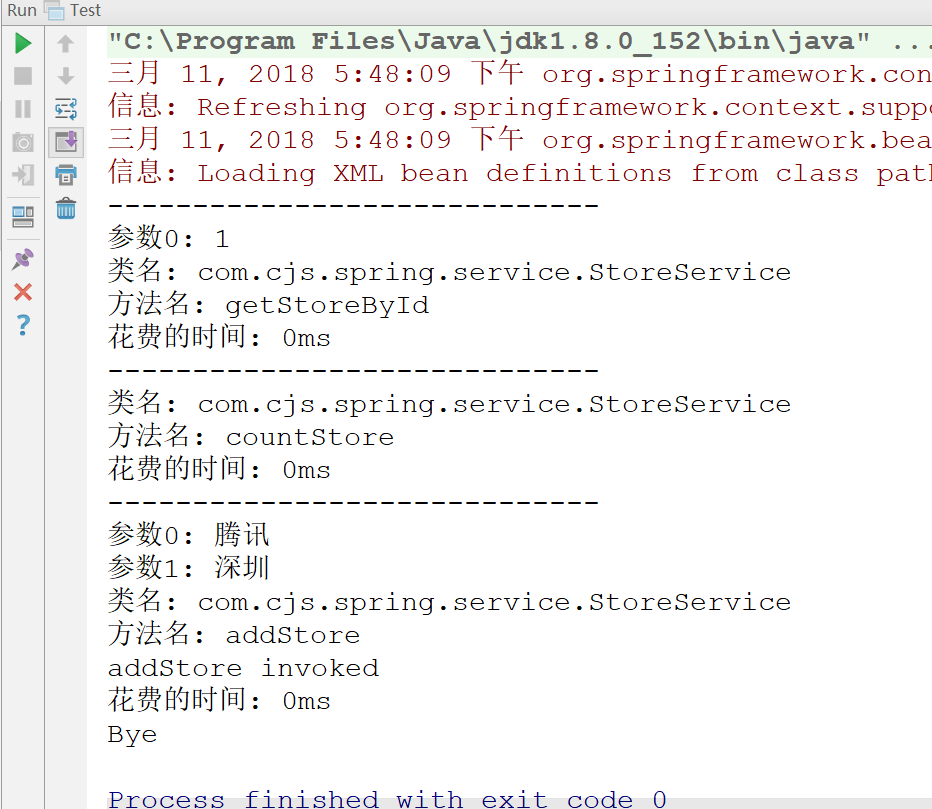Close the Run tab with red X
The width and height of the screenshot is (932, 809).
(23, 292)
